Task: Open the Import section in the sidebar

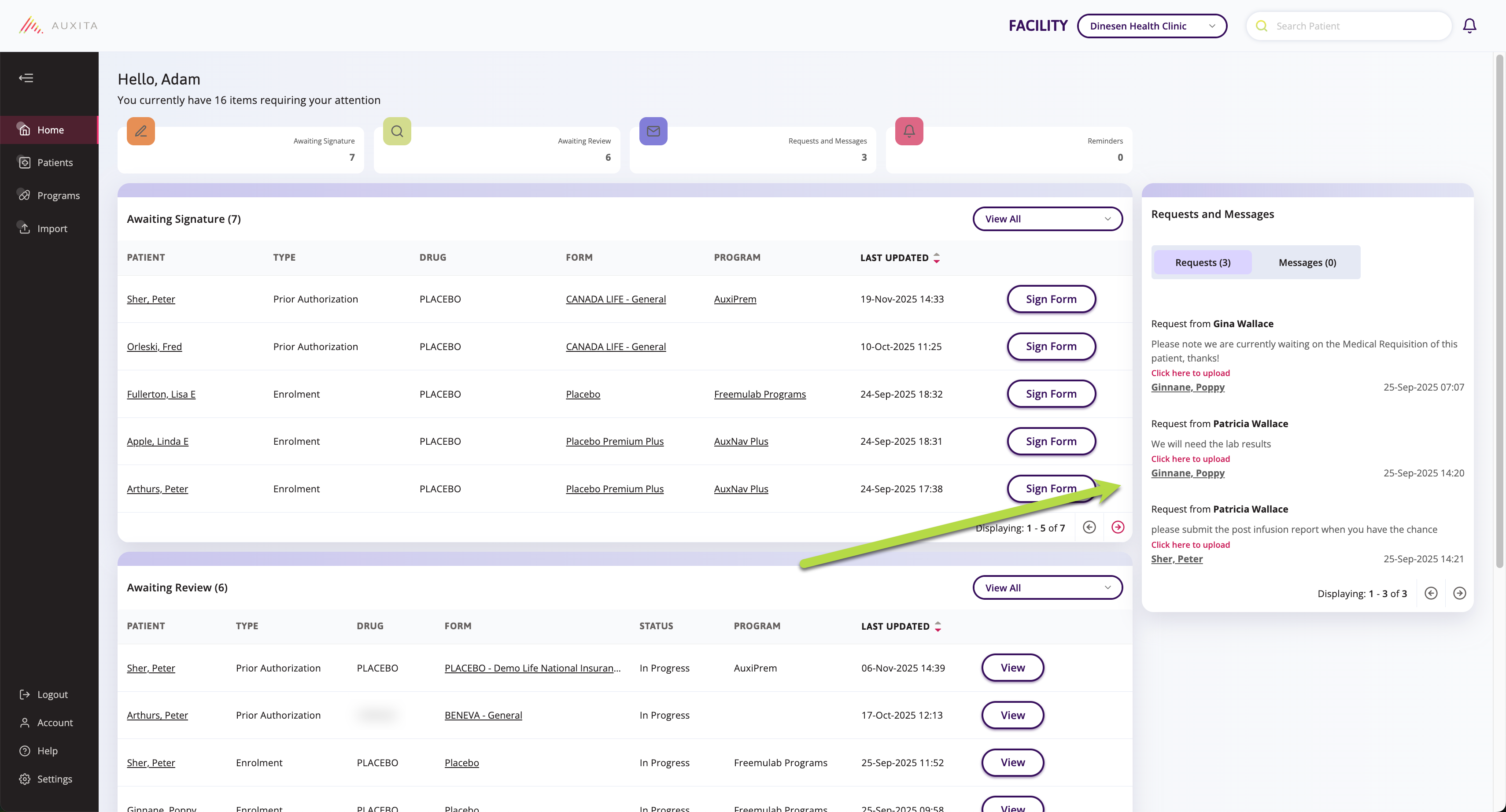Action: (x=52, y=228)
